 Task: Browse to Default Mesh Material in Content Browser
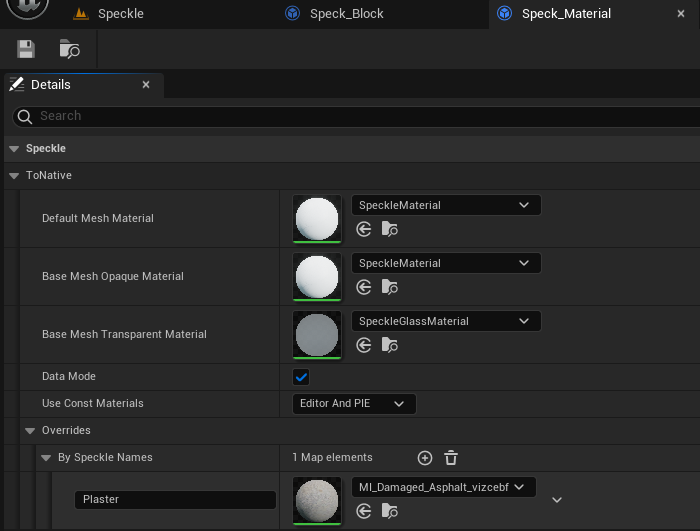(390, 230)
